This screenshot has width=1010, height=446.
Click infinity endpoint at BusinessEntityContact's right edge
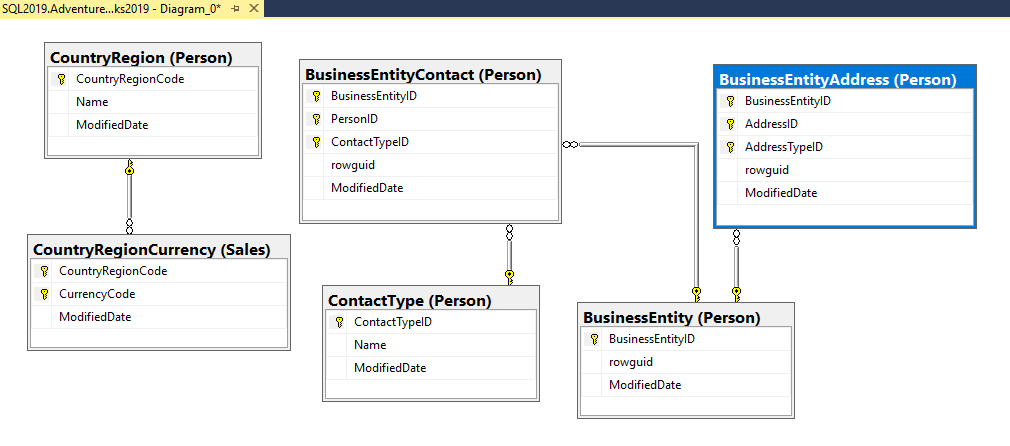570,145
